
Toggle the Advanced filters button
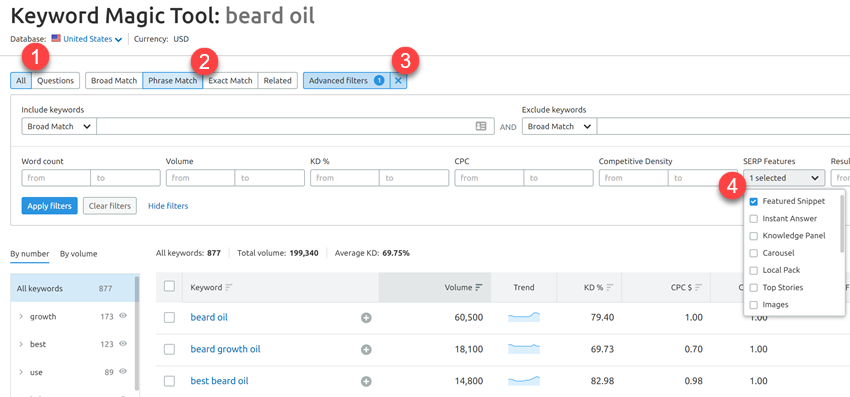click(x=346, y=81)
